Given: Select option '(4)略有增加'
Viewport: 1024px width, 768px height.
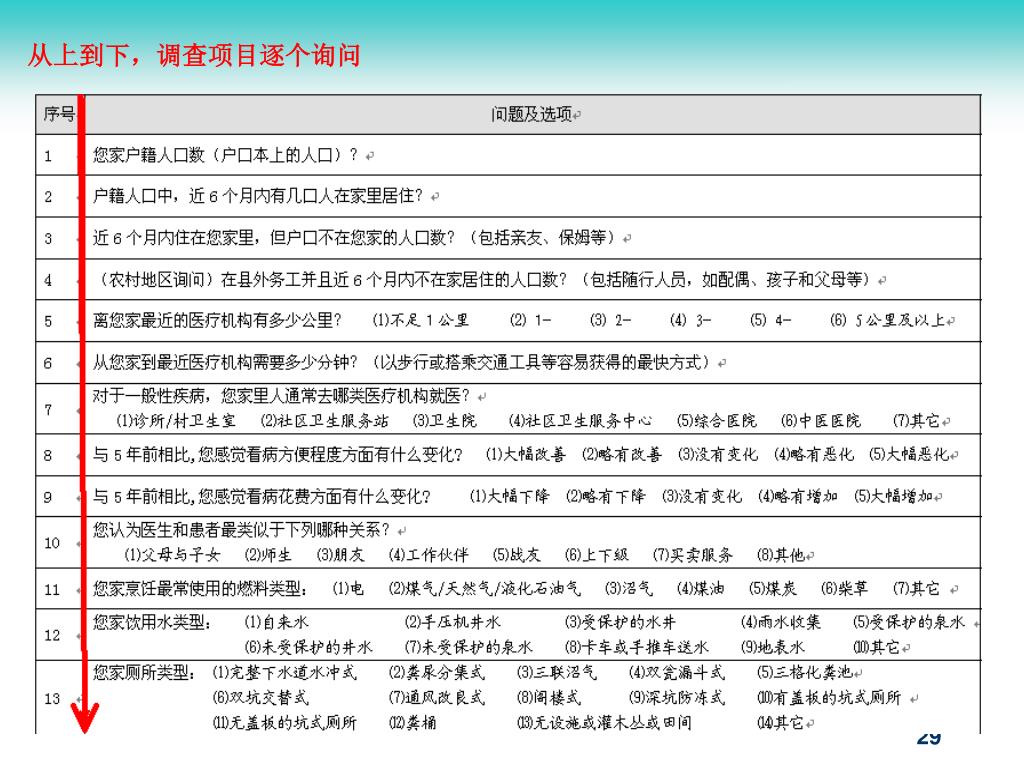Looking at the screenshot, I should tap(797, 496).
